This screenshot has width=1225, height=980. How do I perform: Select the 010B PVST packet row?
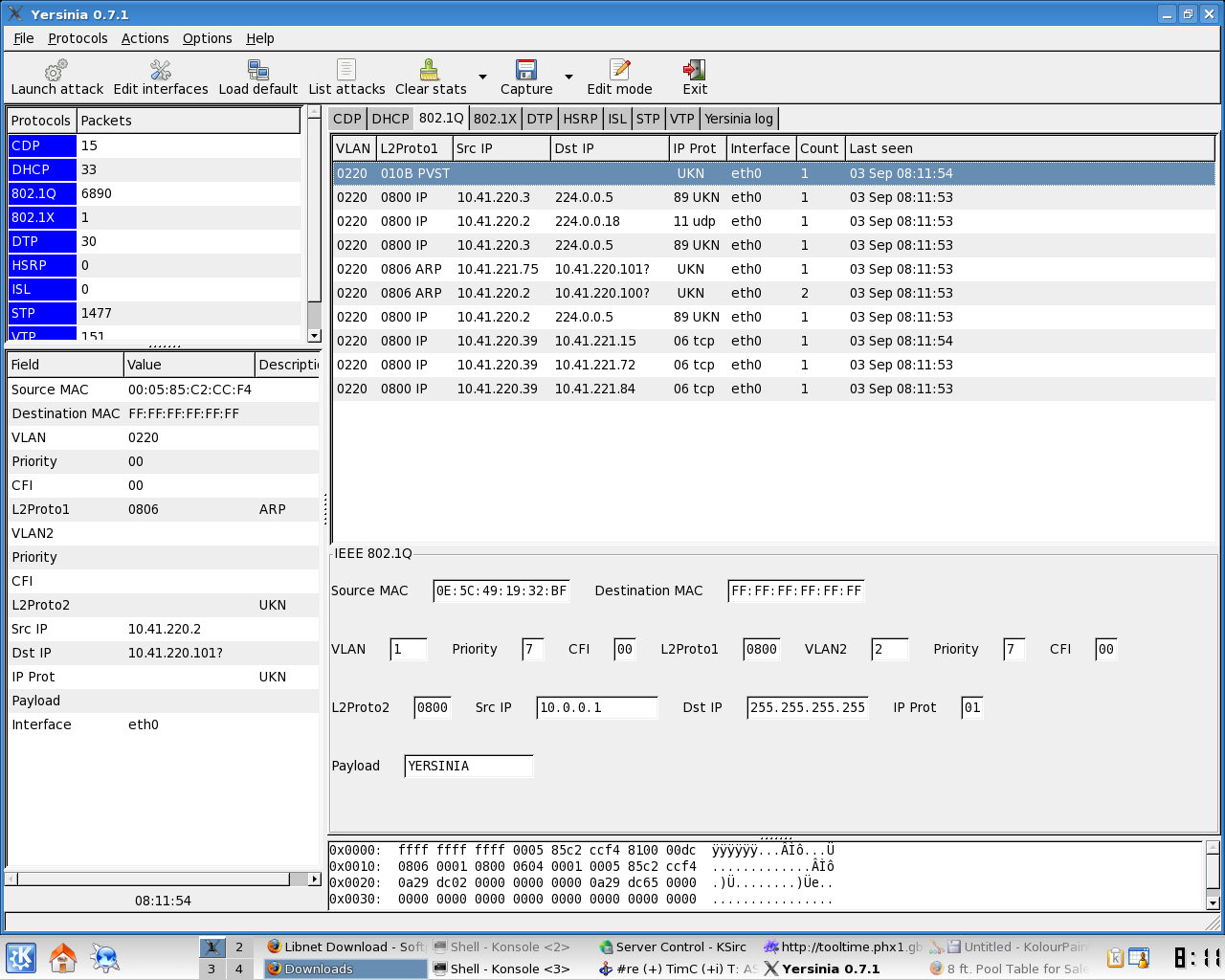(x=773, y=173)
